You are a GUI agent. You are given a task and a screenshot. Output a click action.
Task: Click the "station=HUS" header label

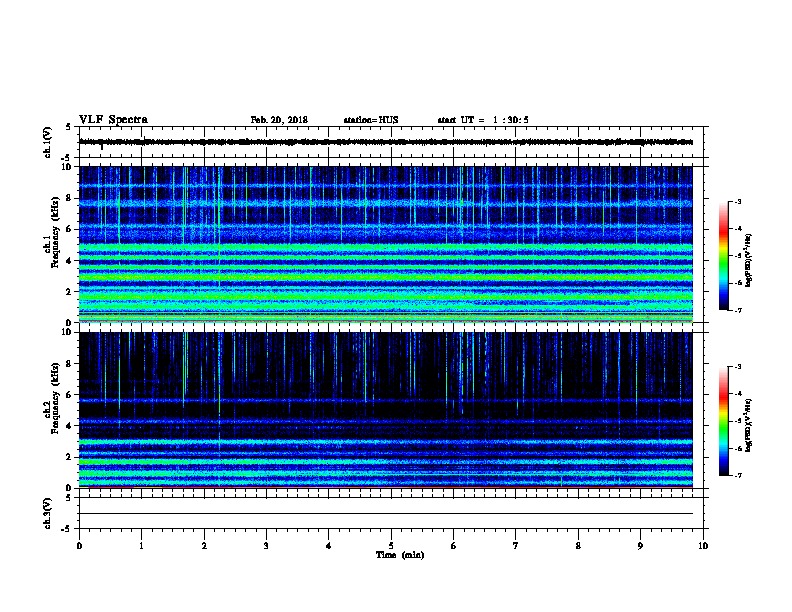(371, 120)
